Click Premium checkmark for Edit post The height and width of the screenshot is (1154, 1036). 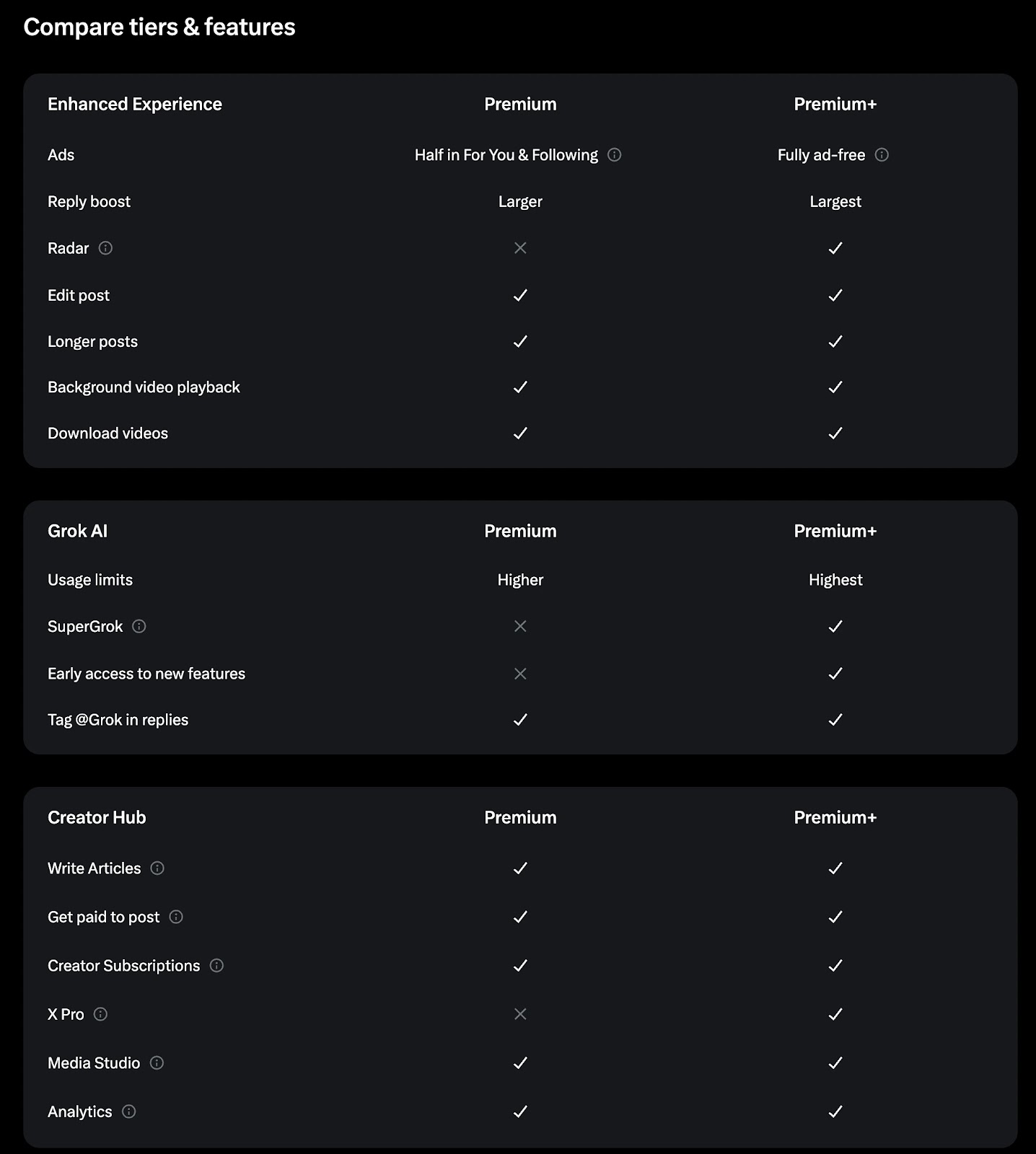[x=520, y=295]
